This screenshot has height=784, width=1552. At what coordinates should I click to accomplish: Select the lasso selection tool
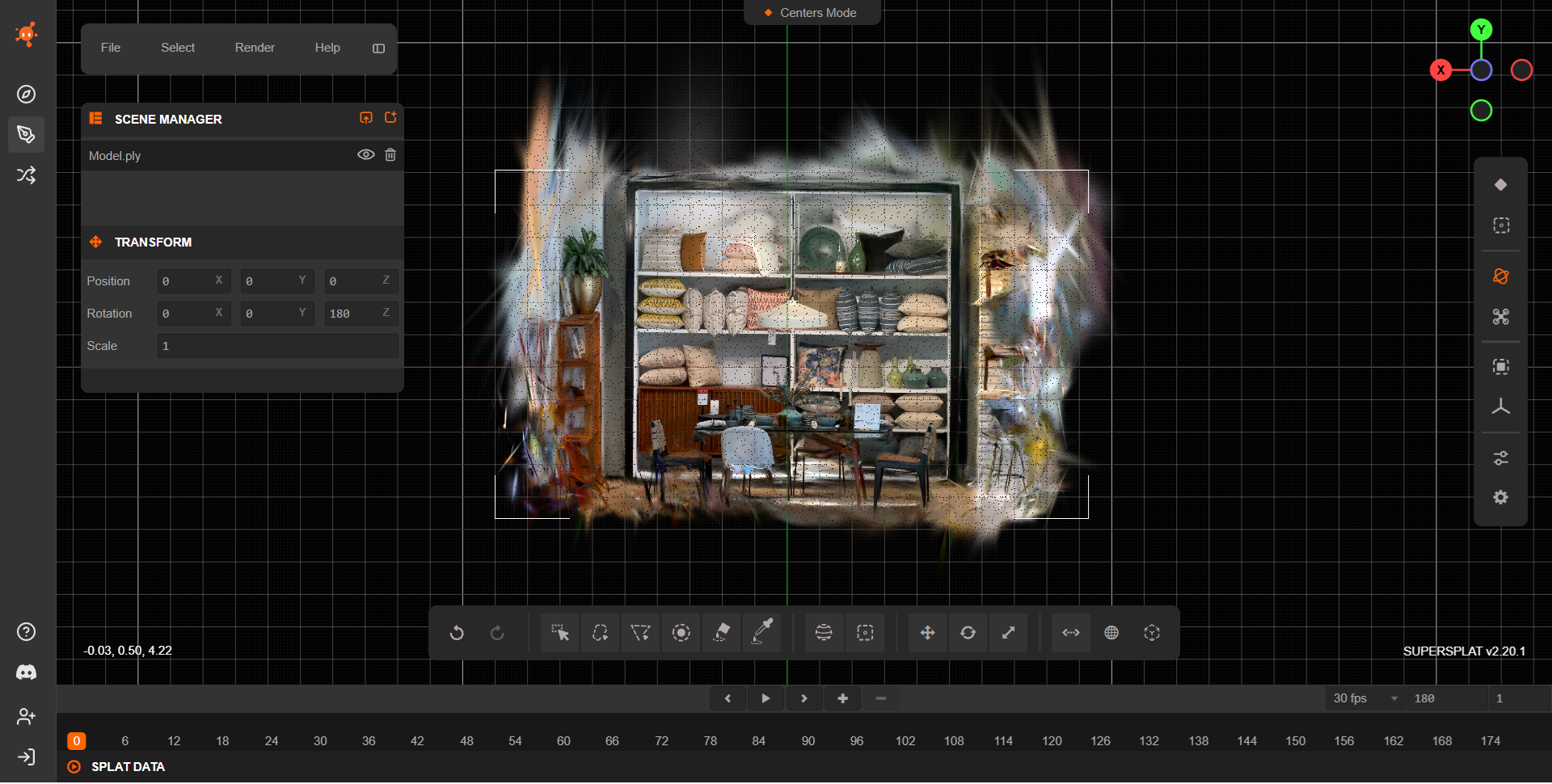[x=600, y=633]
